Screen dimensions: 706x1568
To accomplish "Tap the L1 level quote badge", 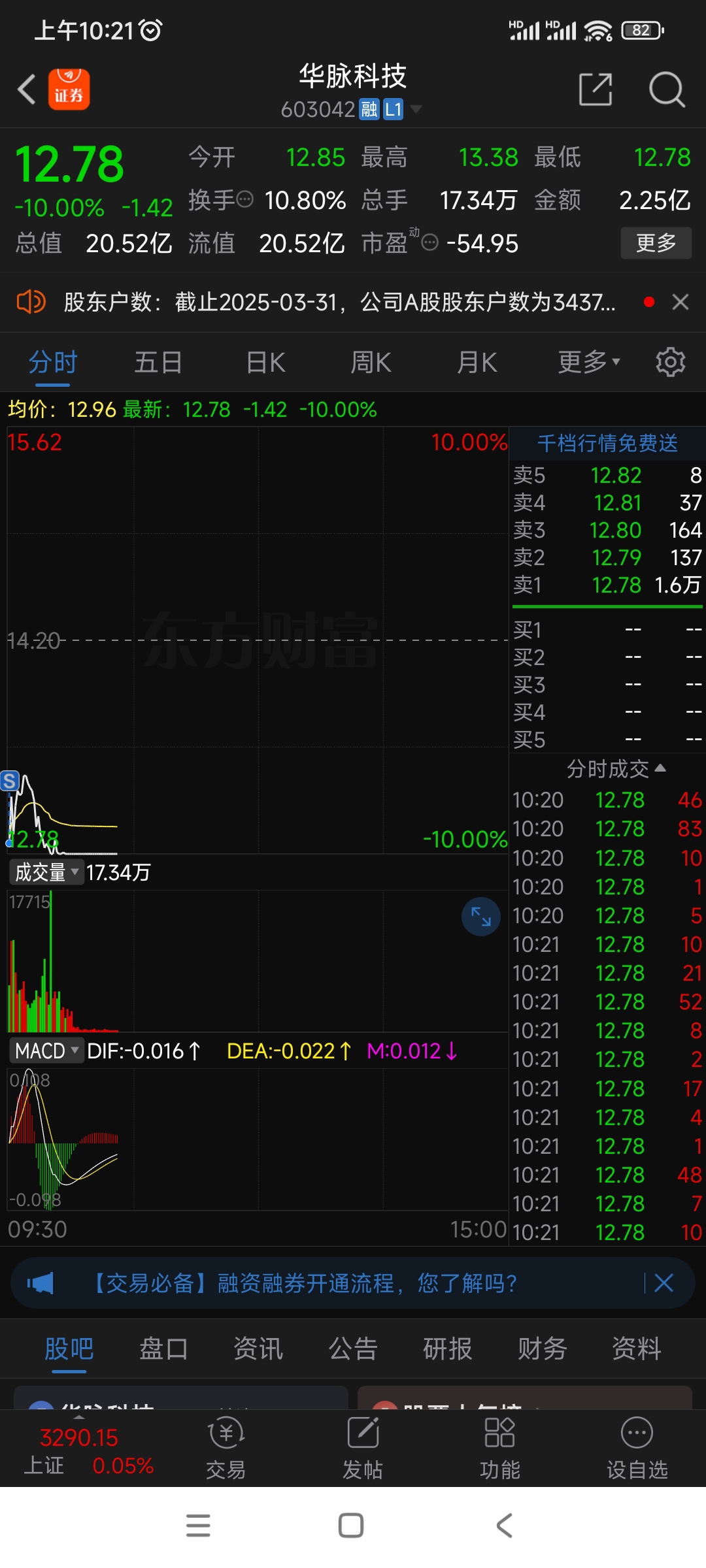I will (393, 109).
